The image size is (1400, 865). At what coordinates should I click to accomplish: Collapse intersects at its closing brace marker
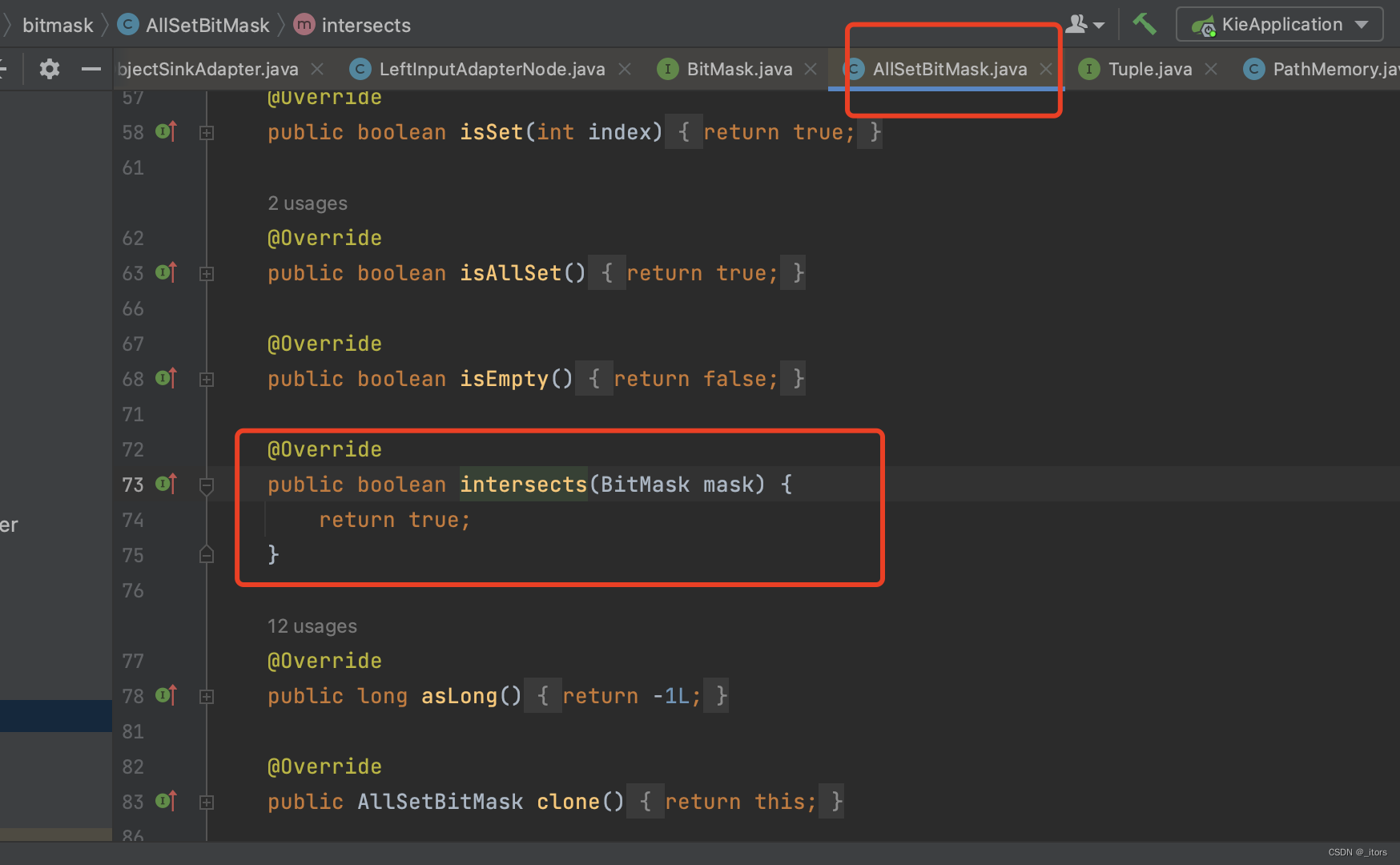pyautogui.click(x=207, y=554)
